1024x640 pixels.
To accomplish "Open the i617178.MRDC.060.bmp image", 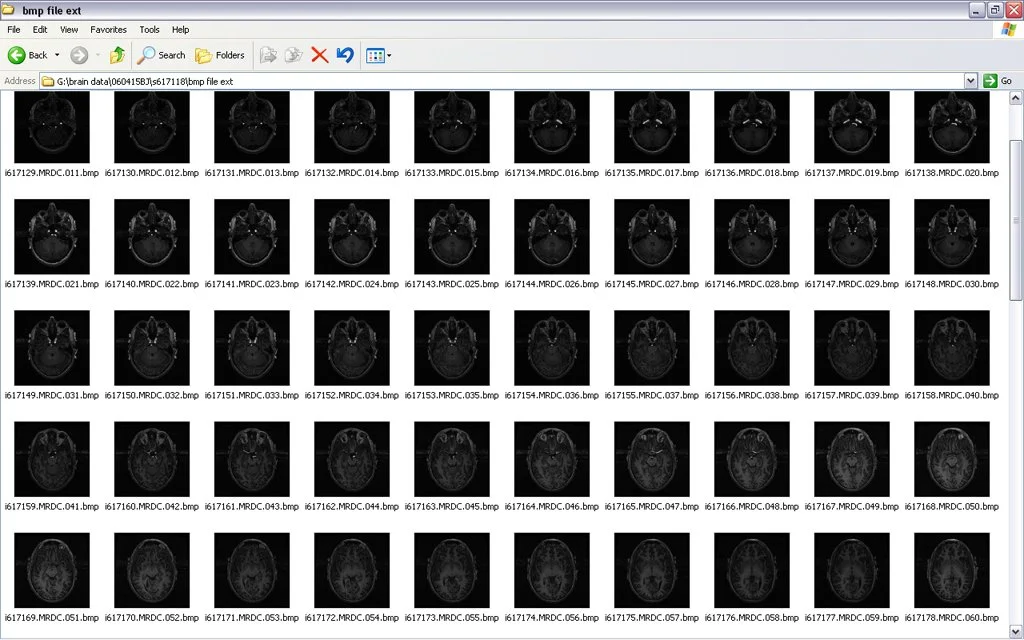I will [951, 570].
